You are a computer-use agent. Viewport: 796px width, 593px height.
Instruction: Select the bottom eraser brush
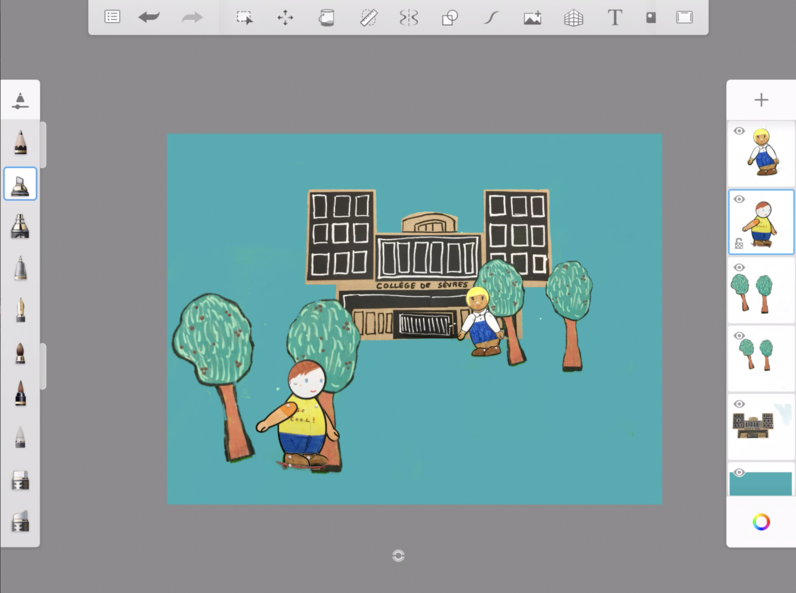click(x=20, y=521)
